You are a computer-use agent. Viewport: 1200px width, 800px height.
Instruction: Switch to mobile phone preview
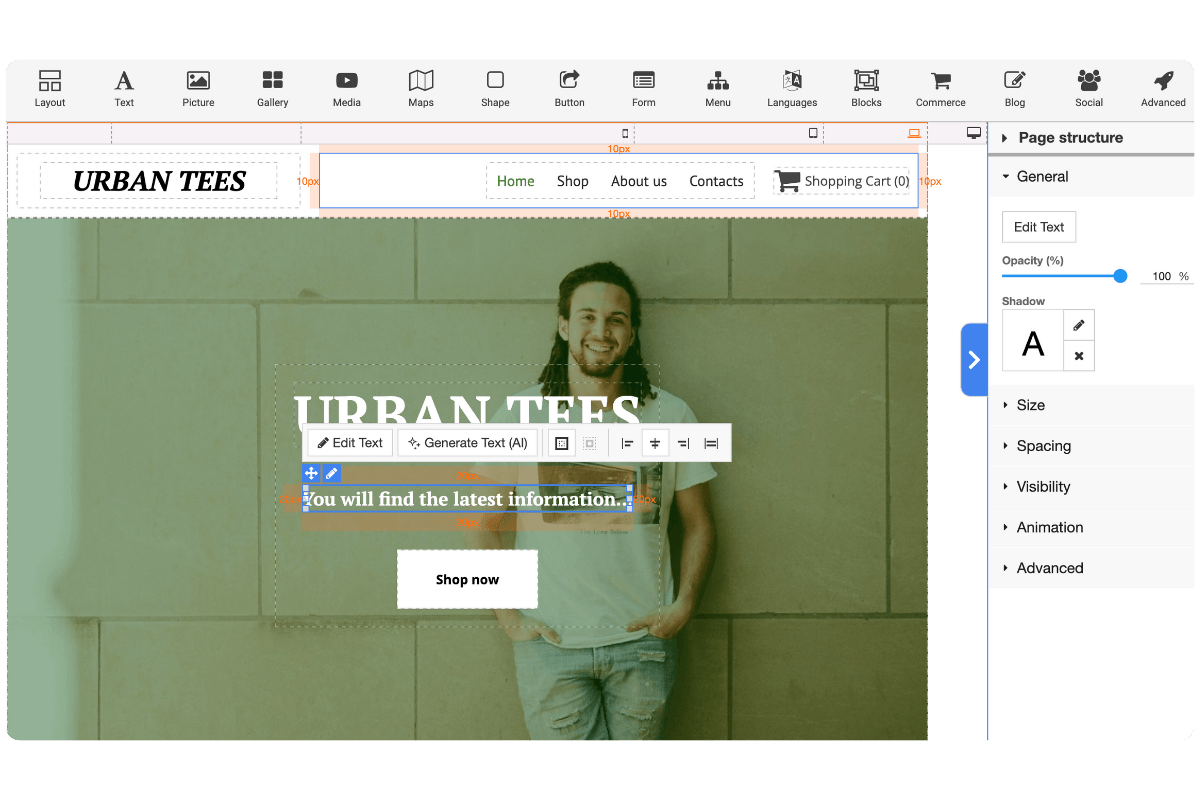624,131
